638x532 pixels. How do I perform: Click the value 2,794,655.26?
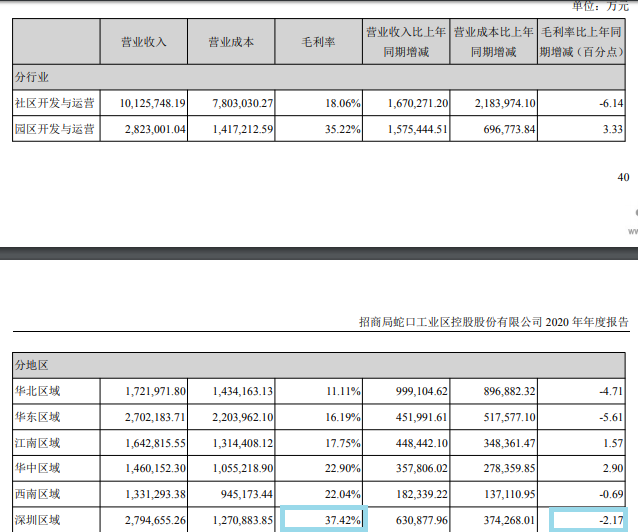point(155,520)
